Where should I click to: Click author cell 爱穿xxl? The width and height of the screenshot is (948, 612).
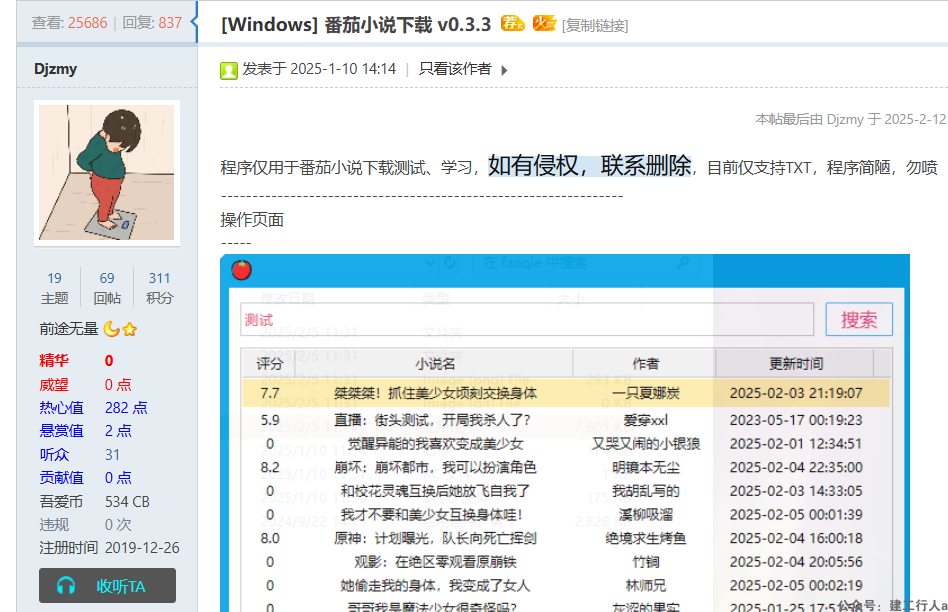(x=646, y=420)
